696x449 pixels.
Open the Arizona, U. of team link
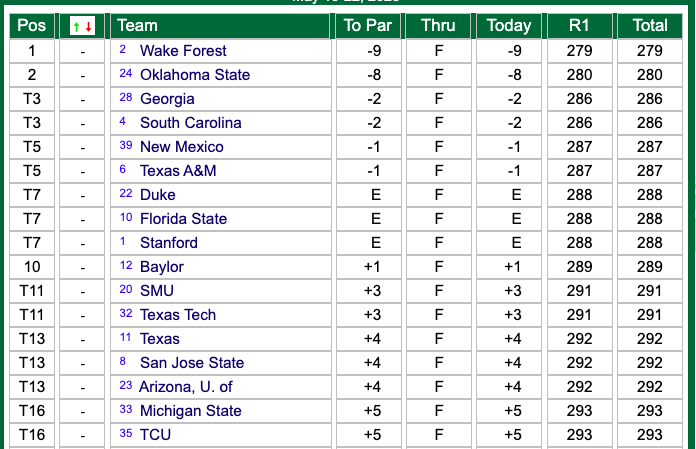point(186,386)
